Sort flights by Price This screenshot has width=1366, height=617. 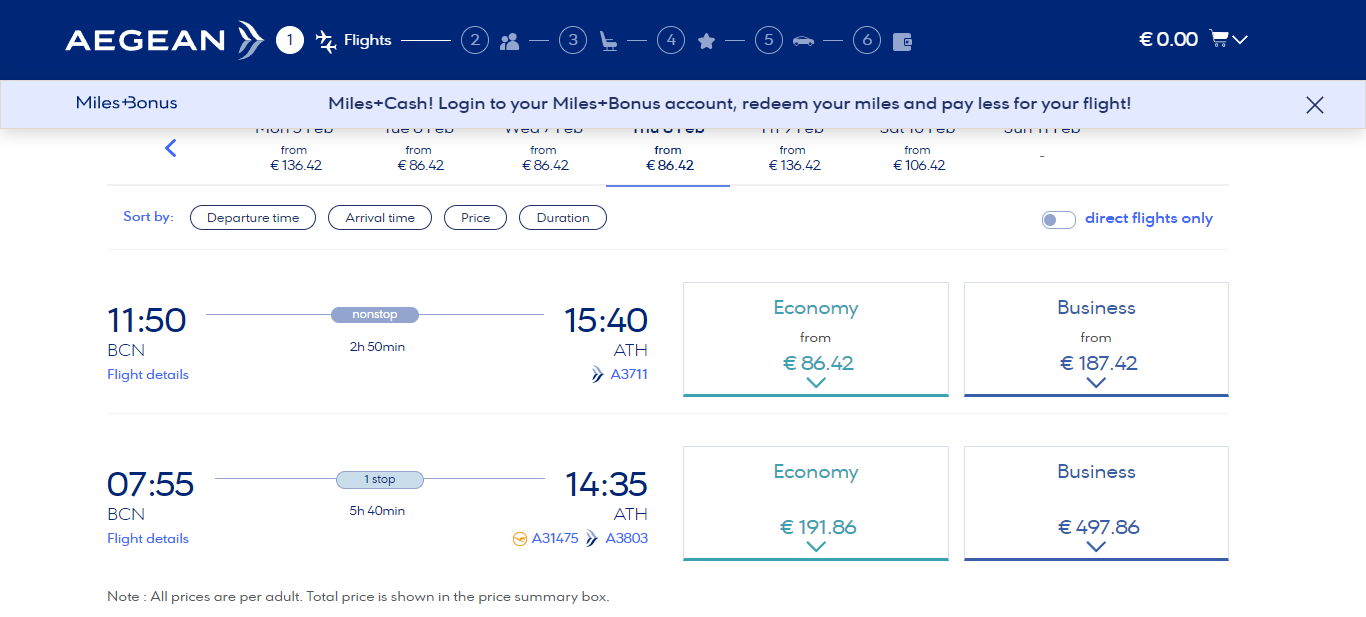point(476,218)
